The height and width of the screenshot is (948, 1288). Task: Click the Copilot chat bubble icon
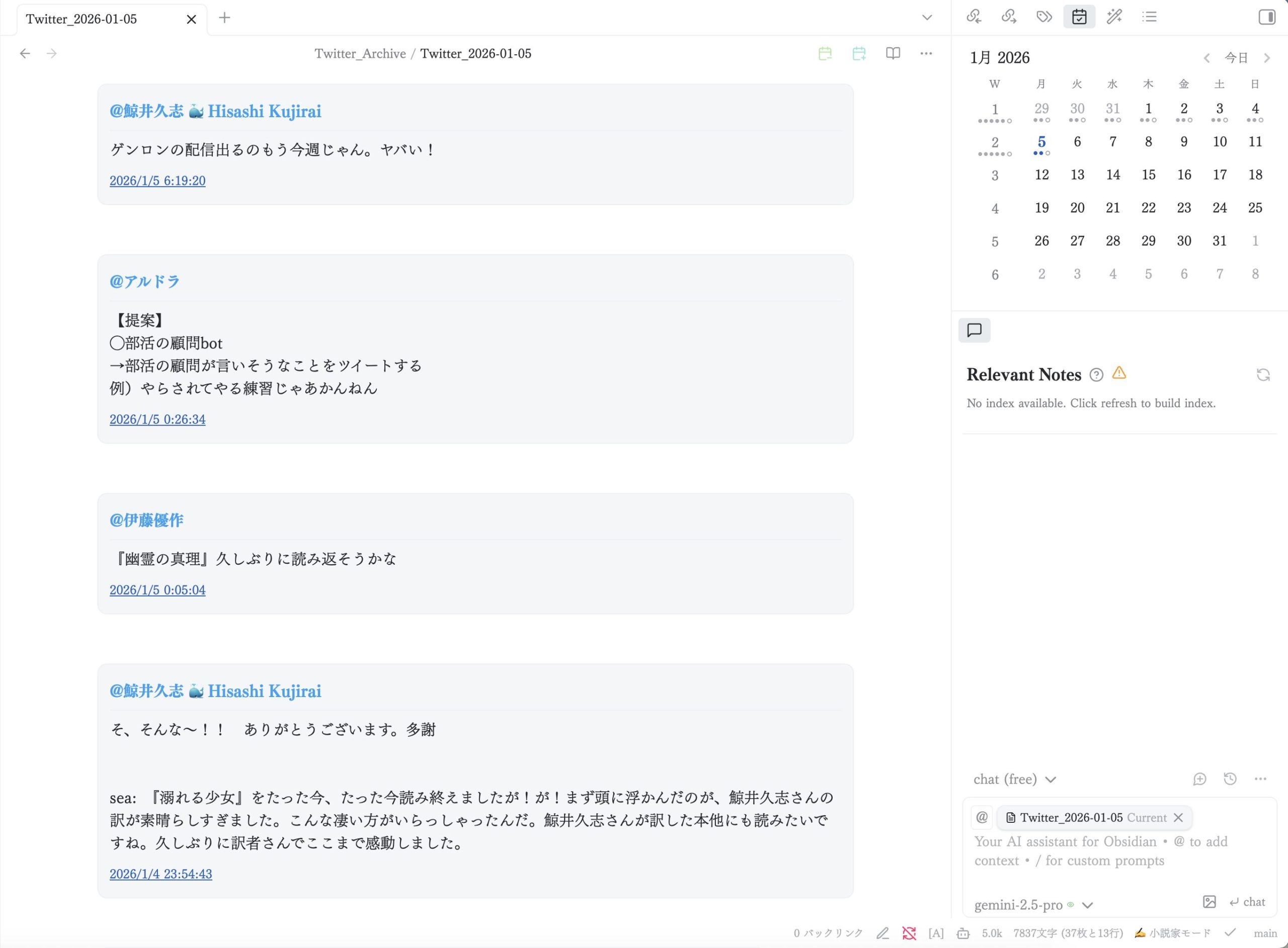point(974,330)
